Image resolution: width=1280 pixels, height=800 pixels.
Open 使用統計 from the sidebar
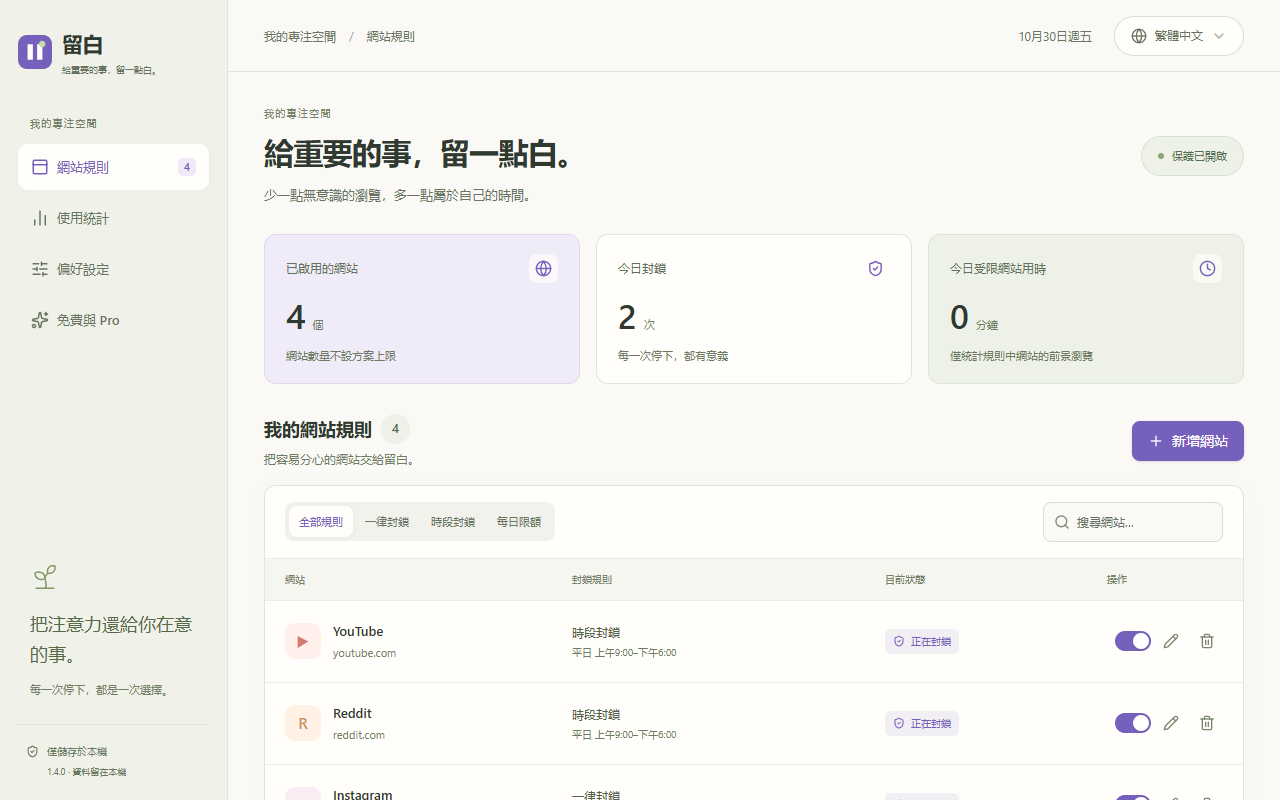113,218
